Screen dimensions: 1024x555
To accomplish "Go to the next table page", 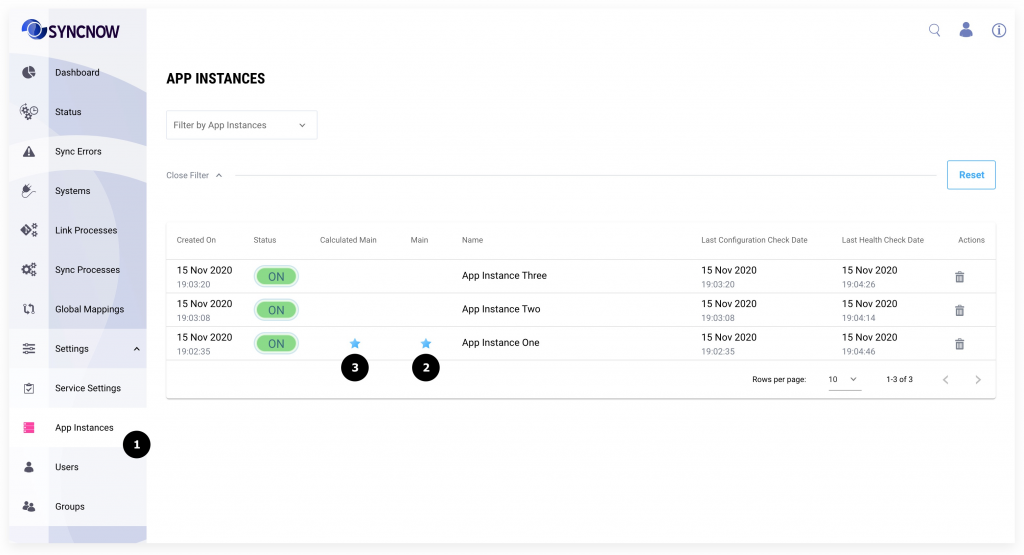I will (x=978, y=379).
